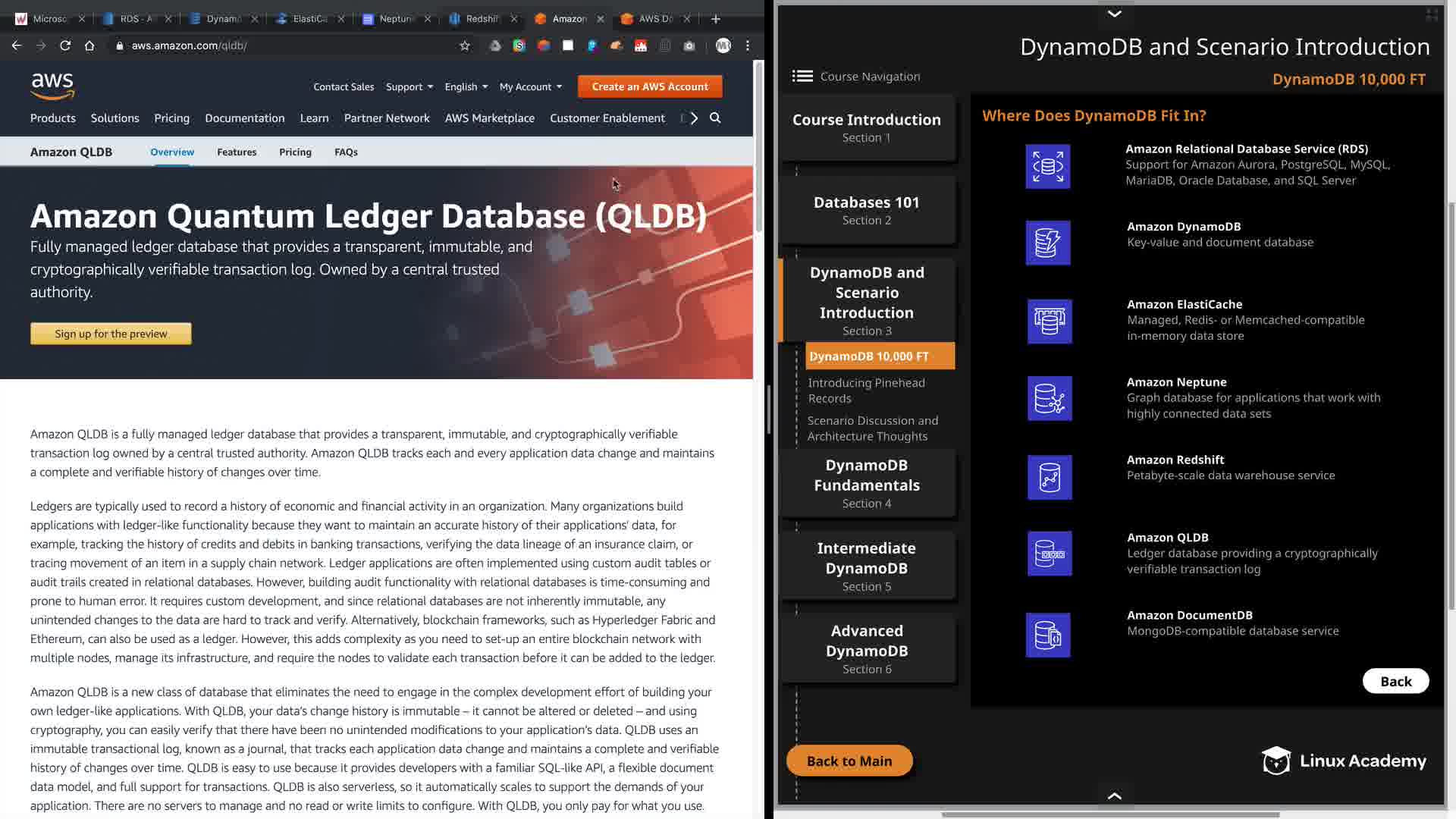The height and width of the screenshot is (819, 1456).
Task: Click the Amazon Redshift service icon
Action: 1050,477
